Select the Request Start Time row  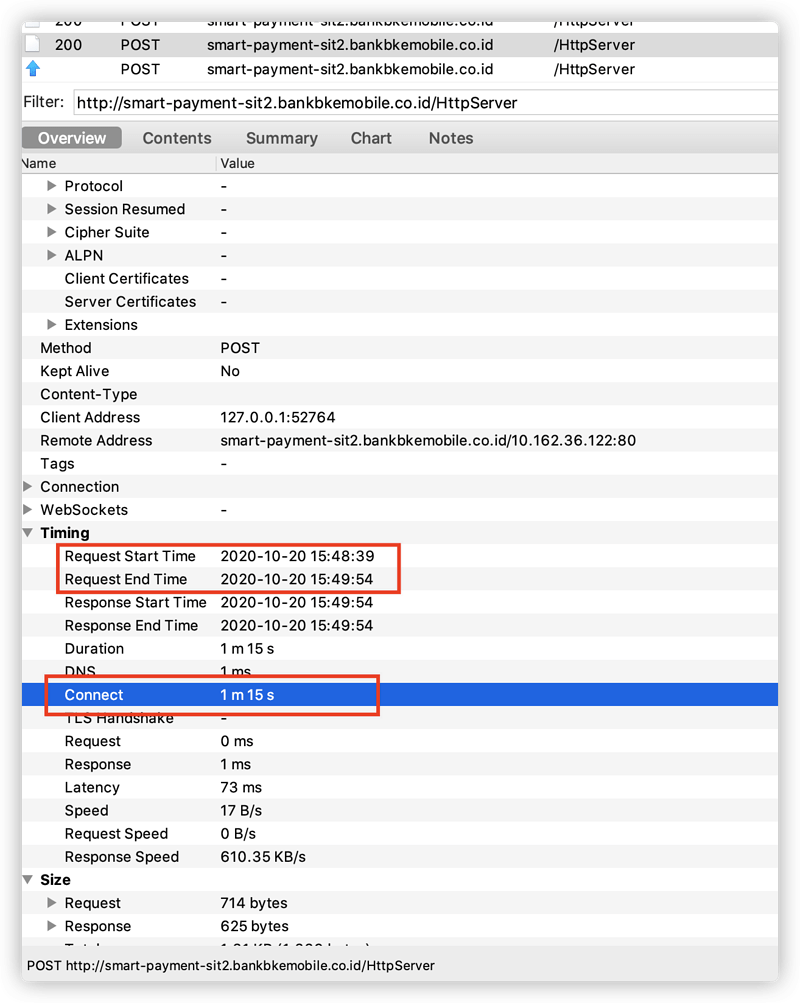click(x=400, y=556)
